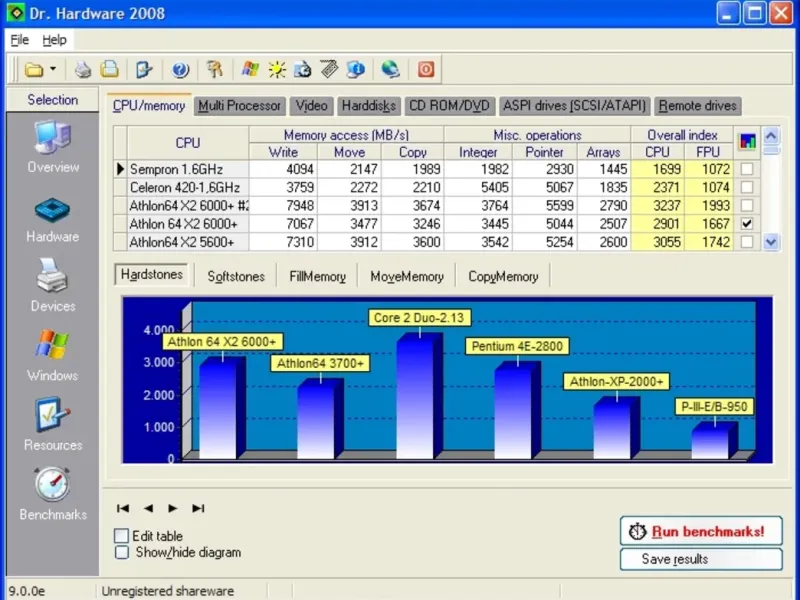Click the system info monitor toolbar icon
Viewport: 800px width, 600px height.
click(x=356, y=69)
